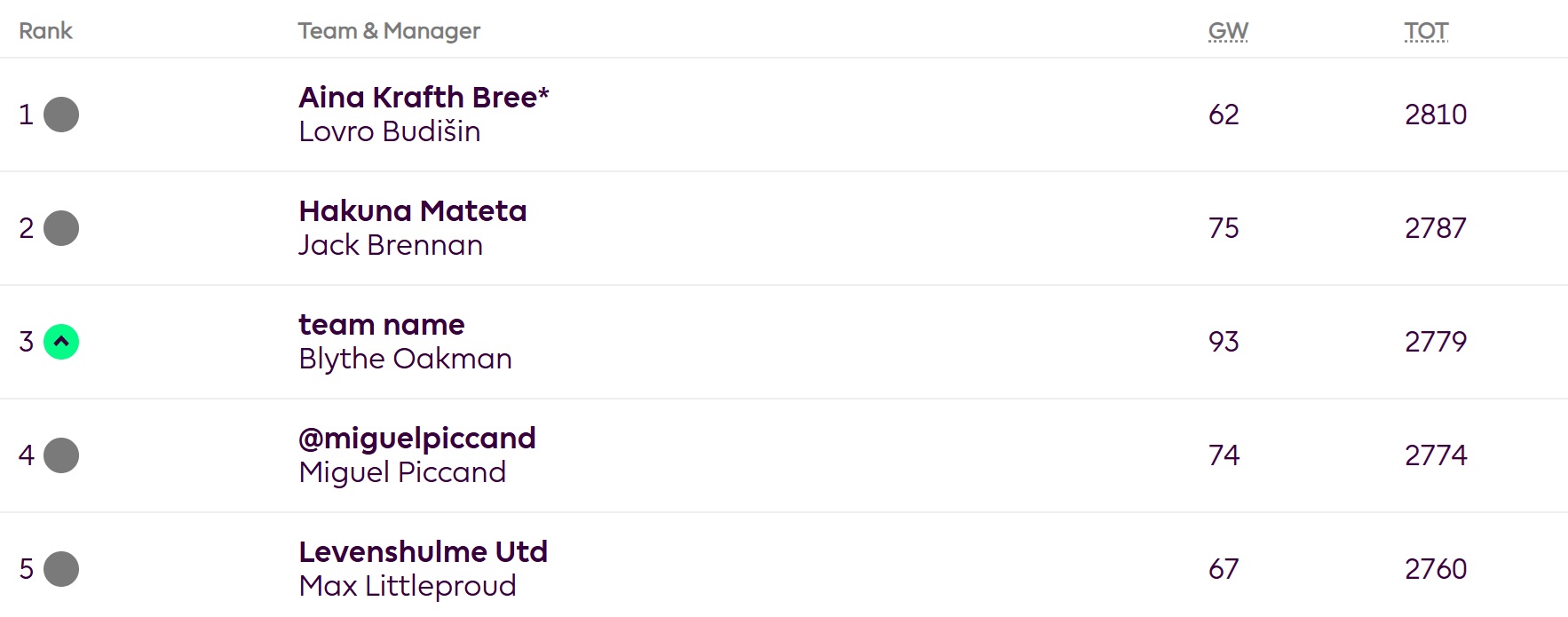
Task: Click the gameweek score 93 for team name
Action: click(x=1224, y=342)
